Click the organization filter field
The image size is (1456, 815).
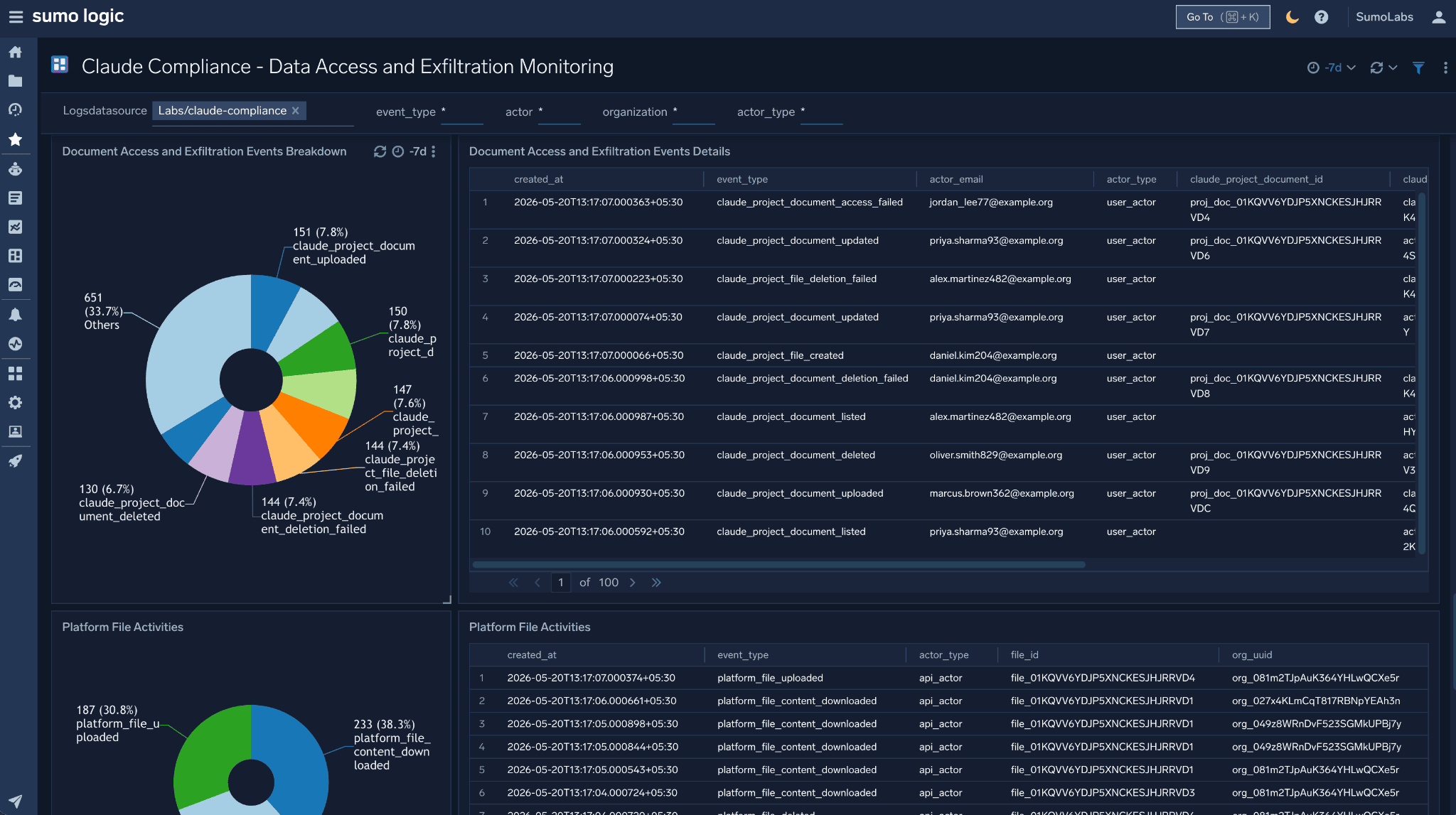(x=693, y=112)
